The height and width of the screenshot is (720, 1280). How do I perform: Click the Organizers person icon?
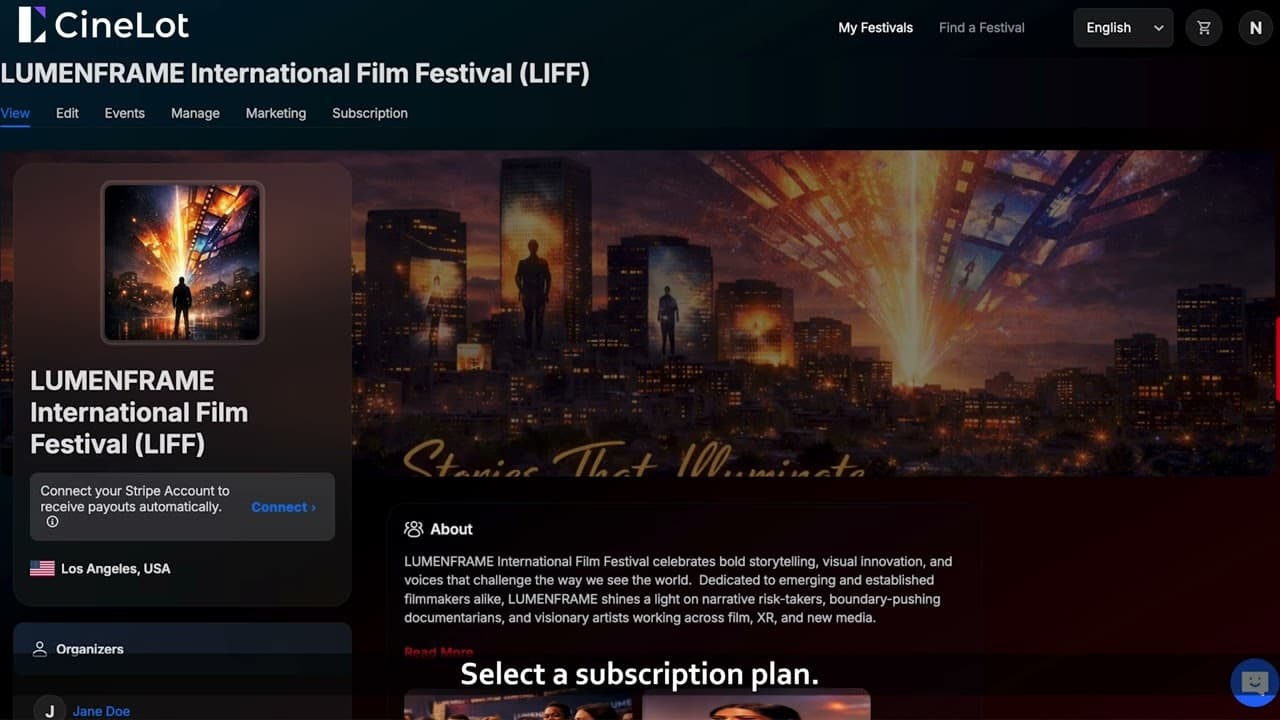(40, 649)
